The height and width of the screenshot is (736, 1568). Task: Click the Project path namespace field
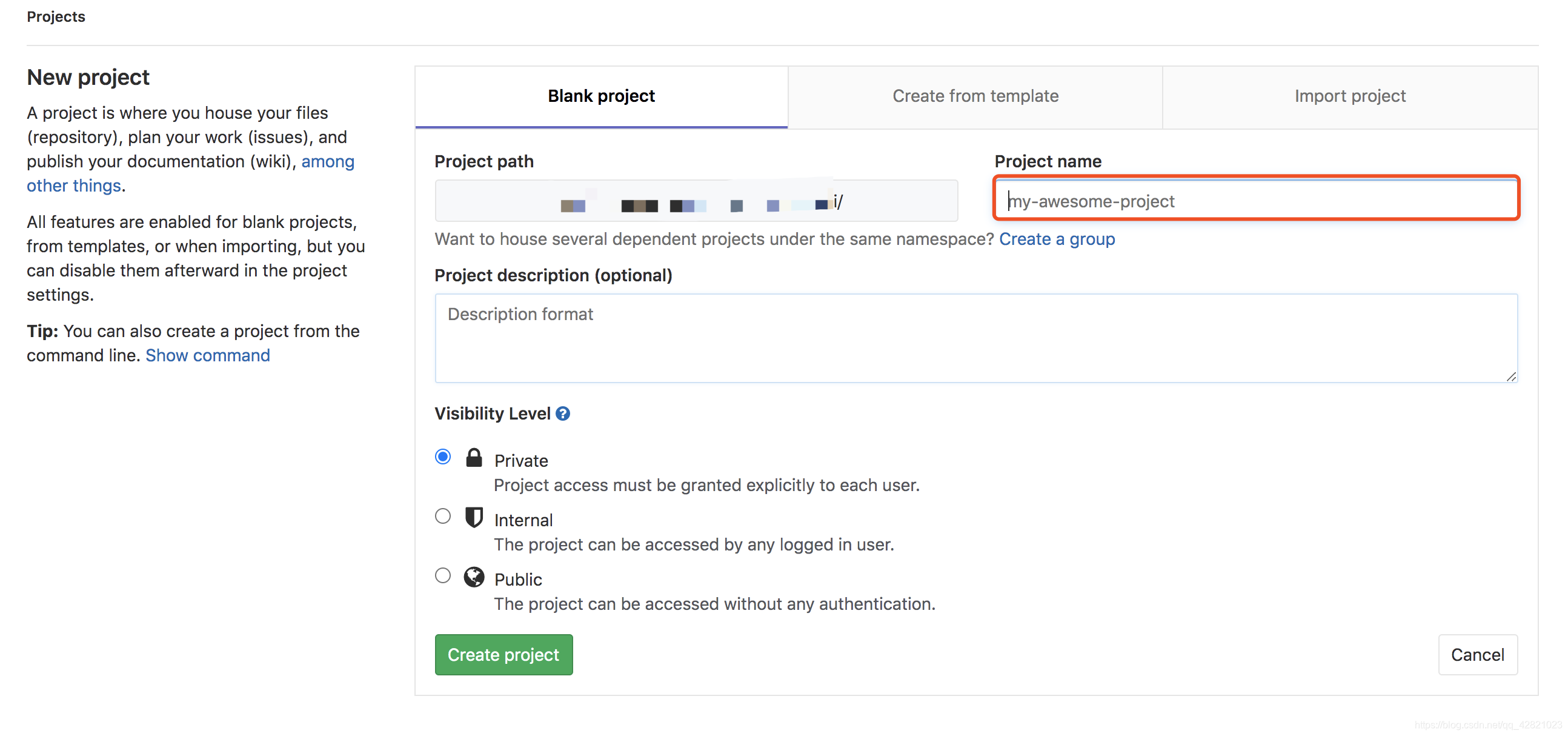(696, 201)
